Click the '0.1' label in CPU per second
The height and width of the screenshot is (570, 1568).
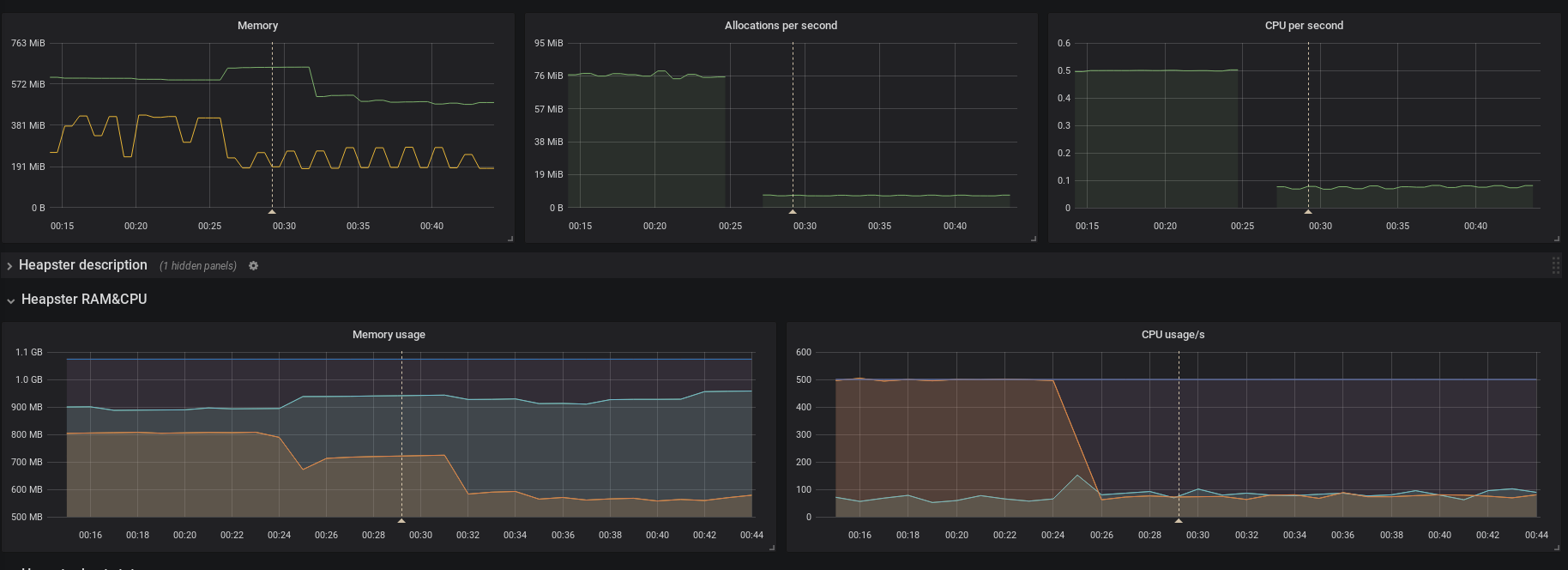[1064, 180]
